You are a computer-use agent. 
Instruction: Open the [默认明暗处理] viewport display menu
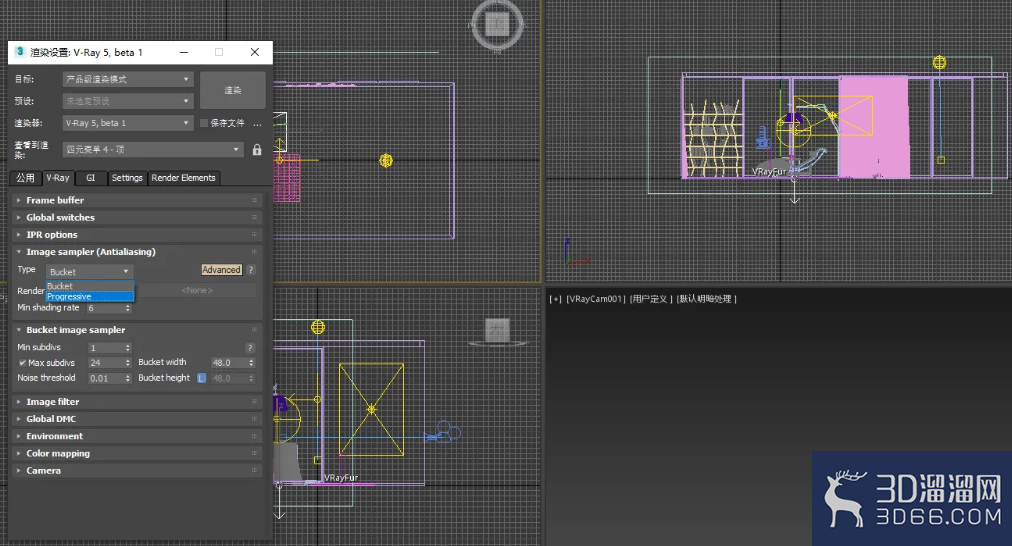pos(707,299)
